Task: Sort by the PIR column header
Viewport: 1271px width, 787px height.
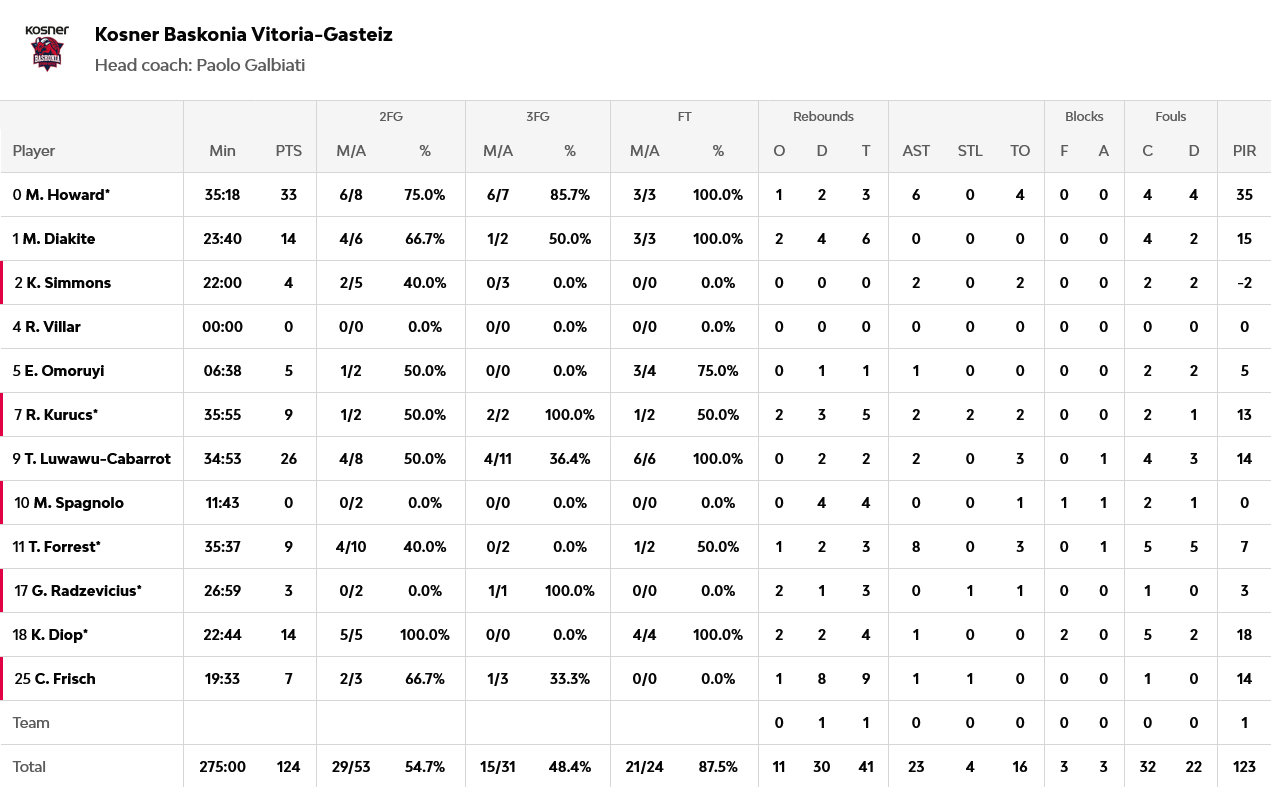Action: tap(1244, 151)
